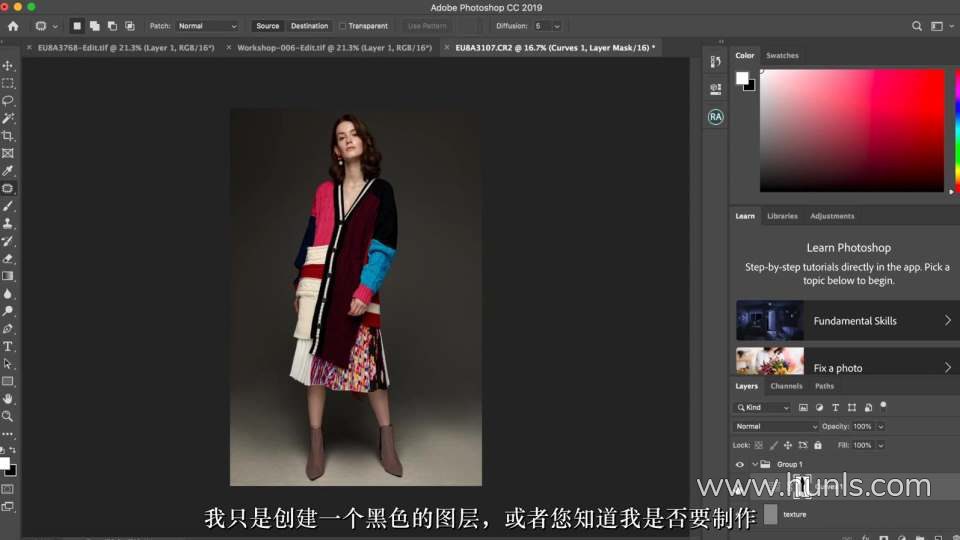Hide the Group 1 layer
Image resolution: width=960 pixels, height=540 pixels.
tap(740, 465)
